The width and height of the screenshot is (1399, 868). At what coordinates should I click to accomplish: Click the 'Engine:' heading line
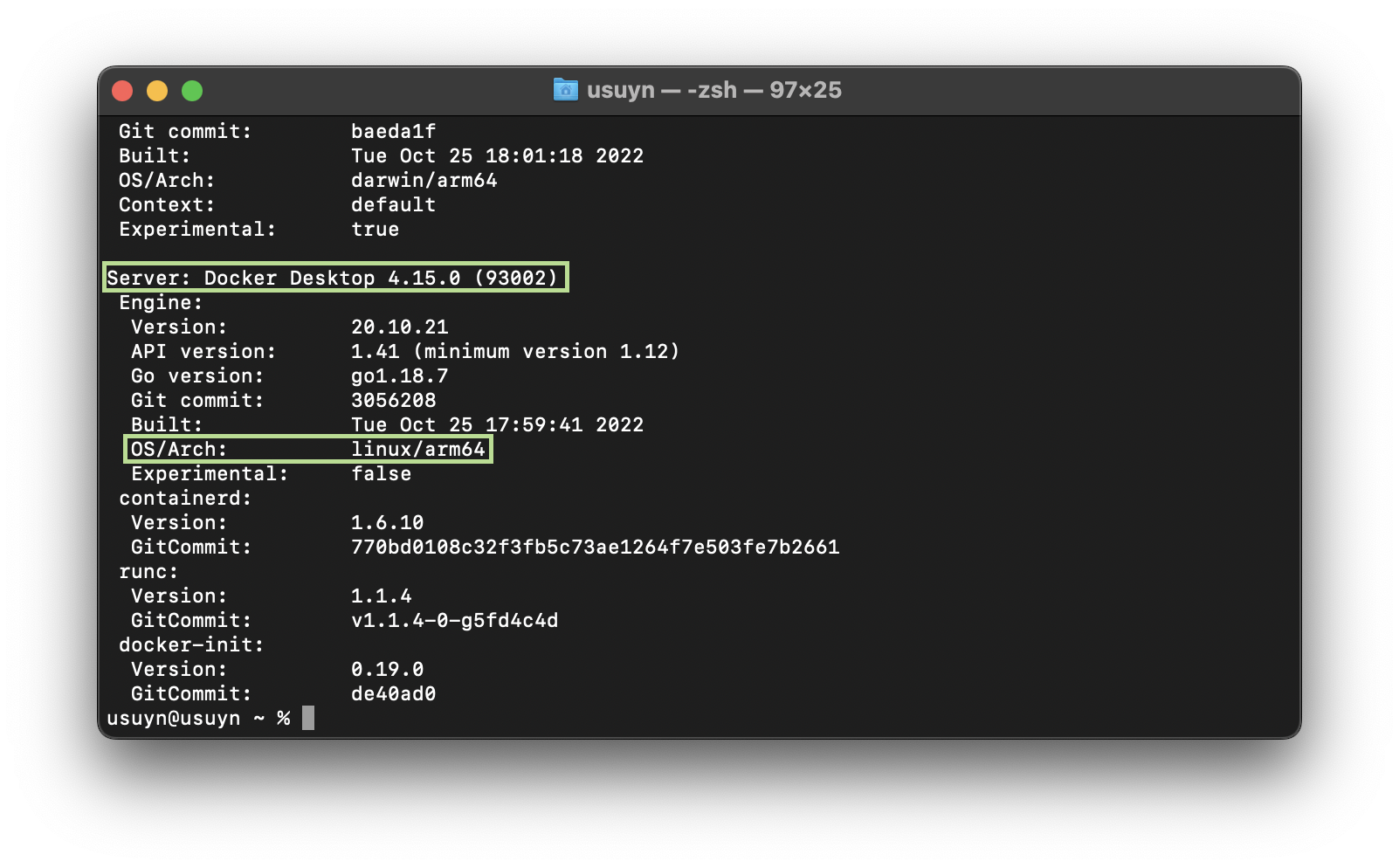161,302
